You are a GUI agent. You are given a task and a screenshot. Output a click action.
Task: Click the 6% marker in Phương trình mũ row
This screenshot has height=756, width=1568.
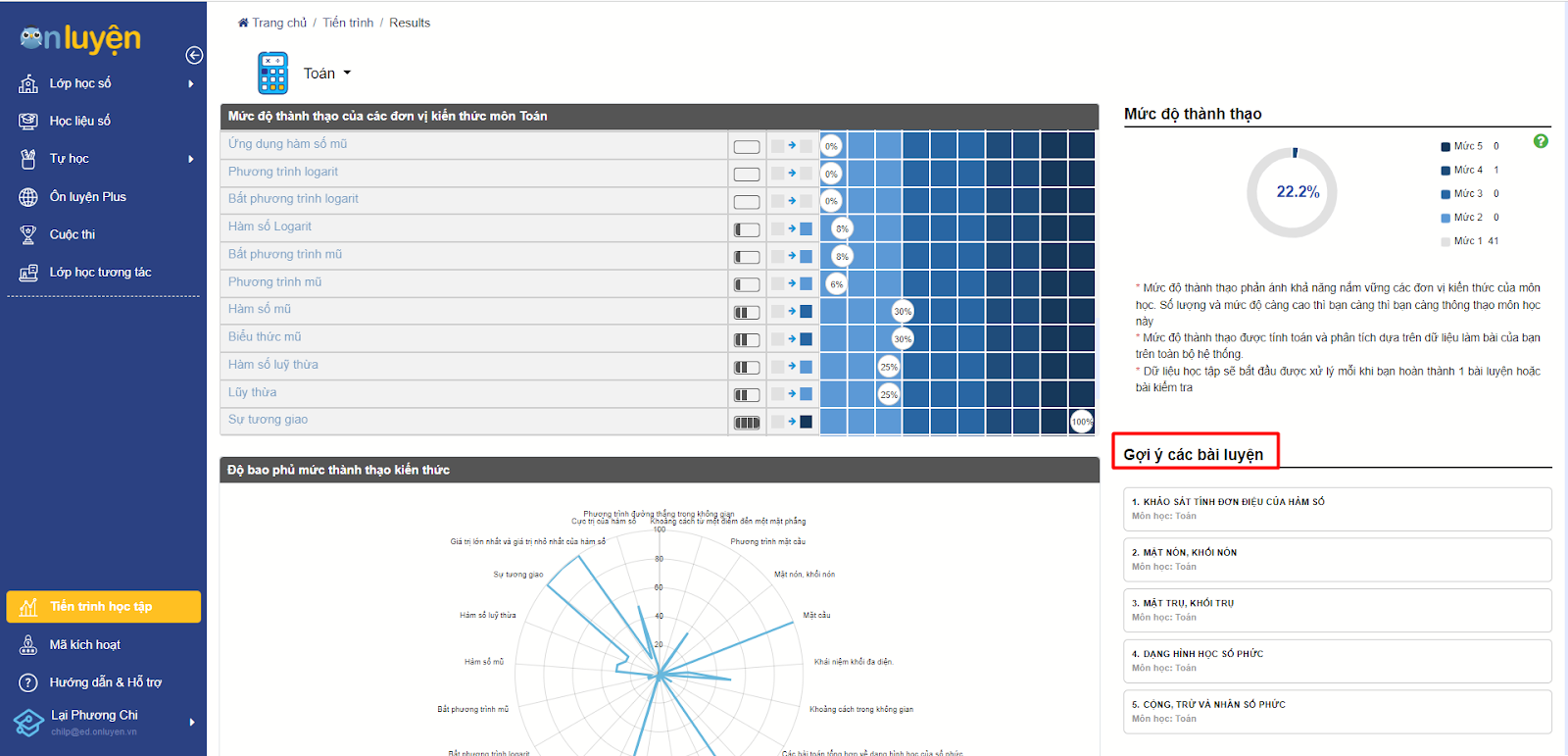click(836, 284)
